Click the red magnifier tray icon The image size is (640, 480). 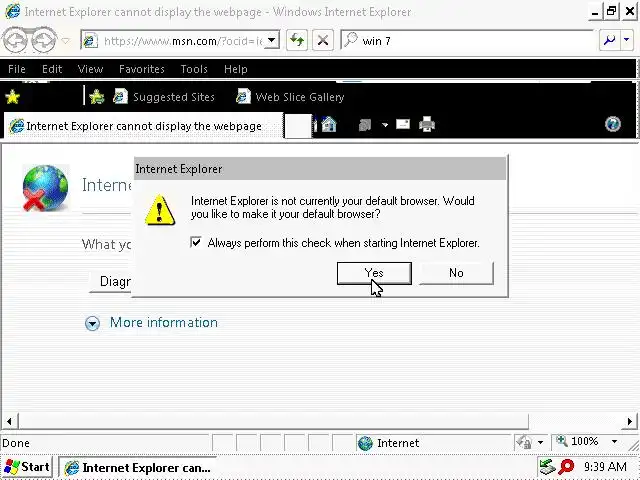[566, 467]
